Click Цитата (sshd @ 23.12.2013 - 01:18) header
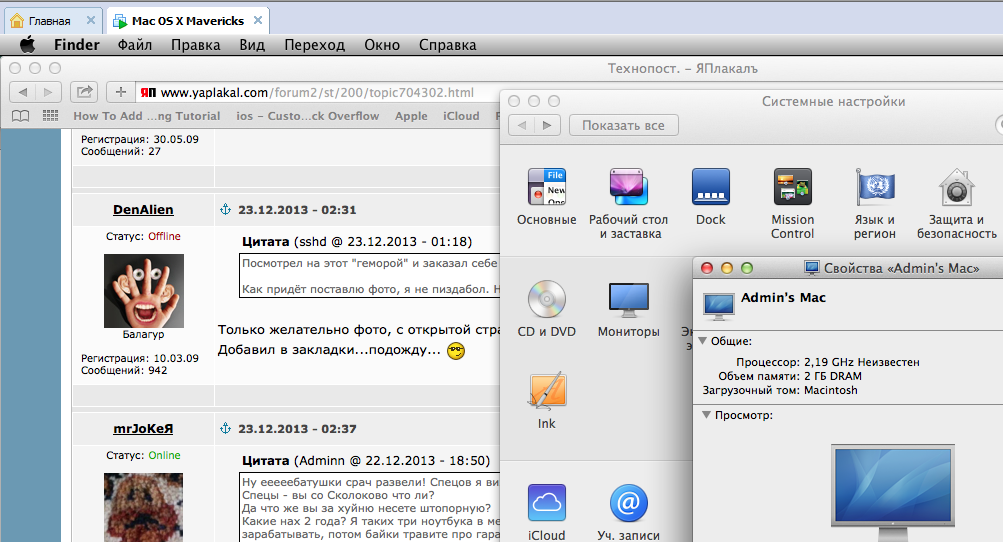The image size is (1003, 542). click(357, 242)
